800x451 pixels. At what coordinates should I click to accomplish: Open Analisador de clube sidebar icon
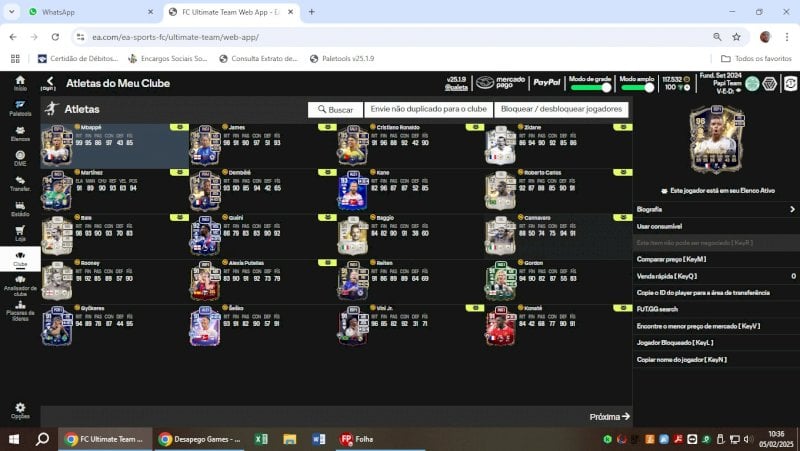pos(20,286)
